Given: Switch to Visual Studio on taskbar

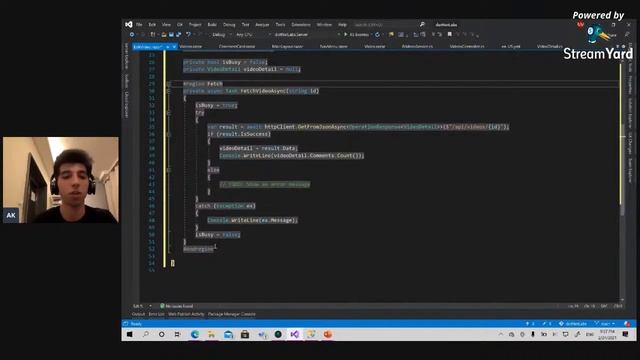Looking at the screenshot, I should (x=295, y=334).
